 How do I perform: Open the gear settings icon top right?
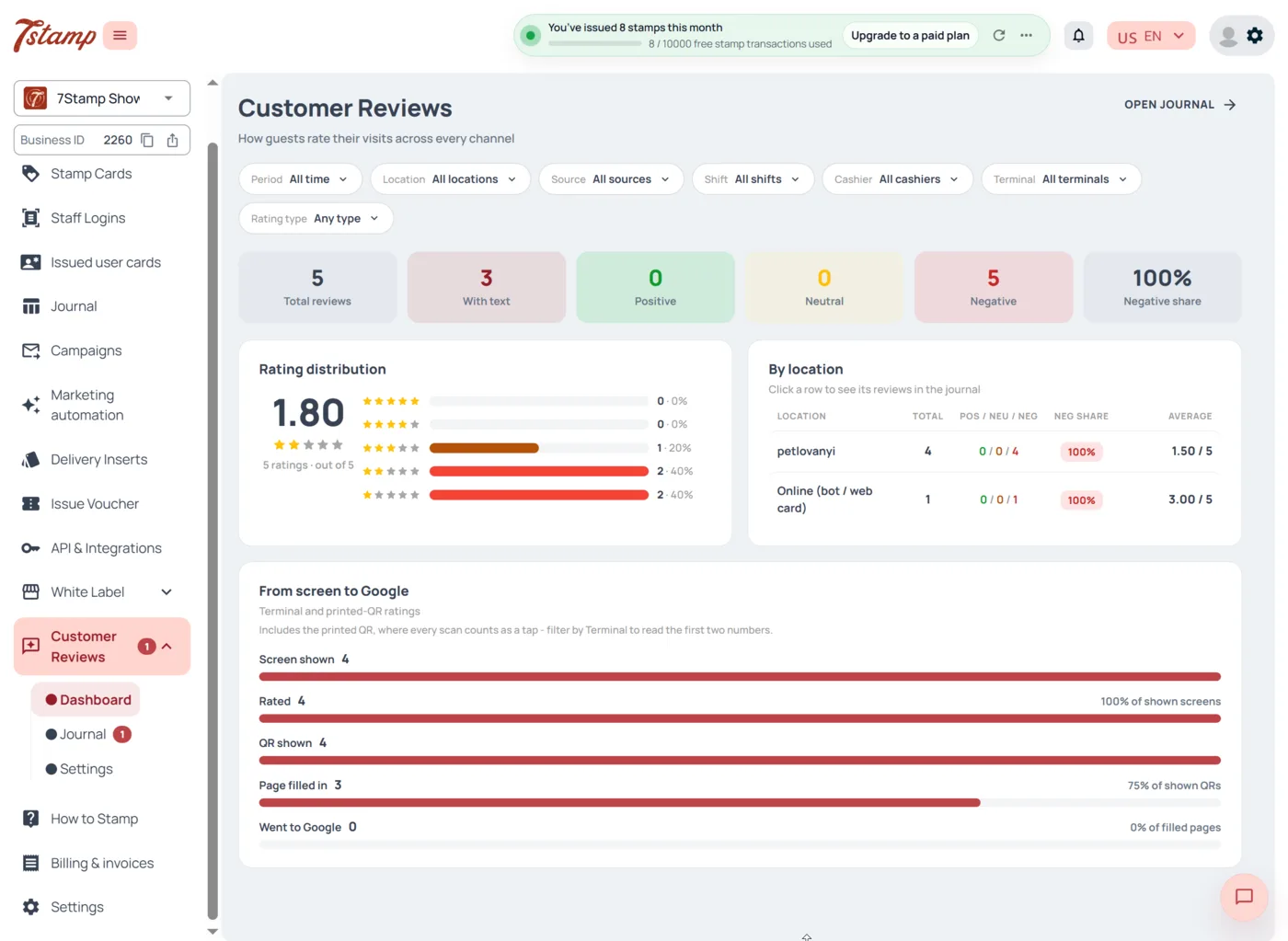(1255, 35)
